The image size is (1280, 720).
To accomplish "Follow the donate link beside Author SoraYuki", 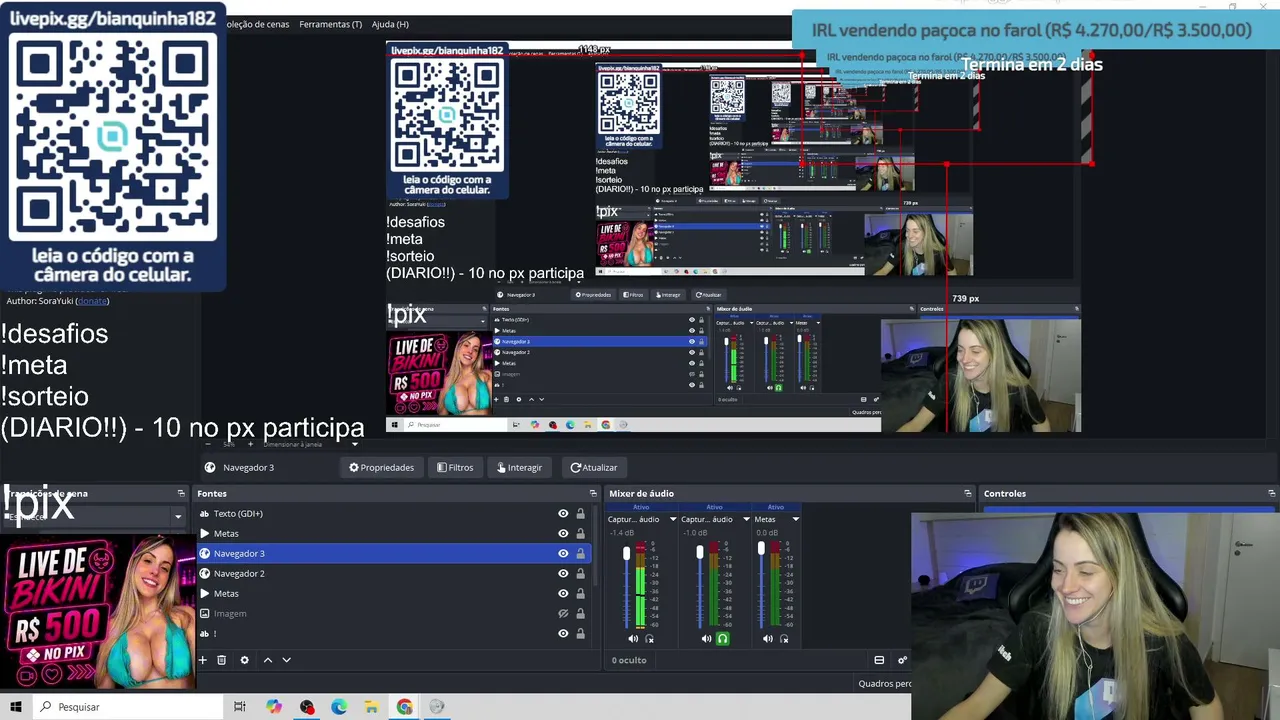I will (x=92, y=301).
